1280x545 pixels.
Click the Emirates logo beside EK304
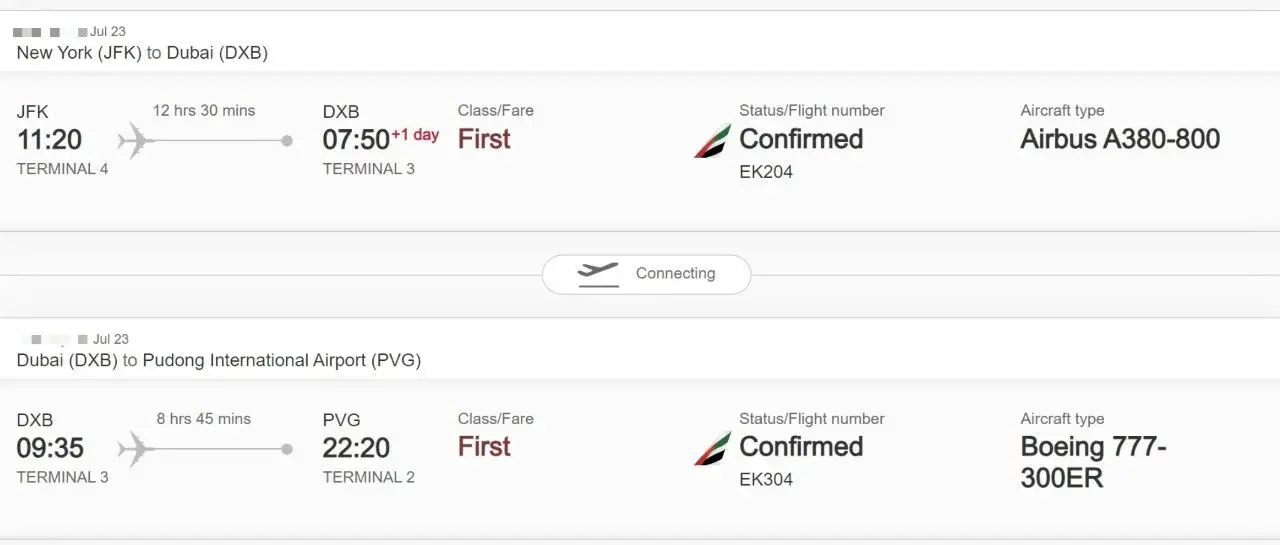712,449
